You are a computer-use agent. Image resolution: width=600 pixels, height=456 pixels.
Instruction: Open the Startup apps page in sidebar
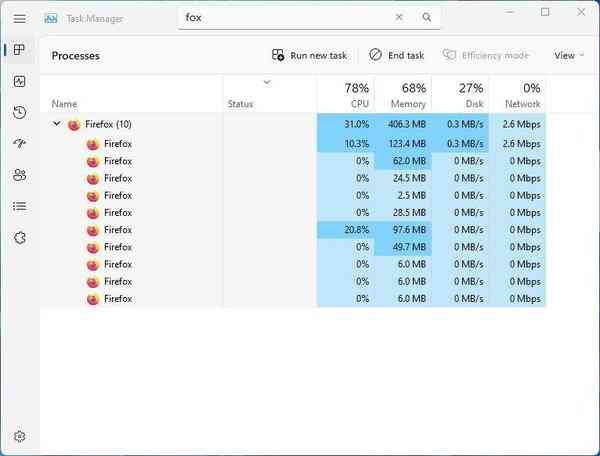pos(20,143)
